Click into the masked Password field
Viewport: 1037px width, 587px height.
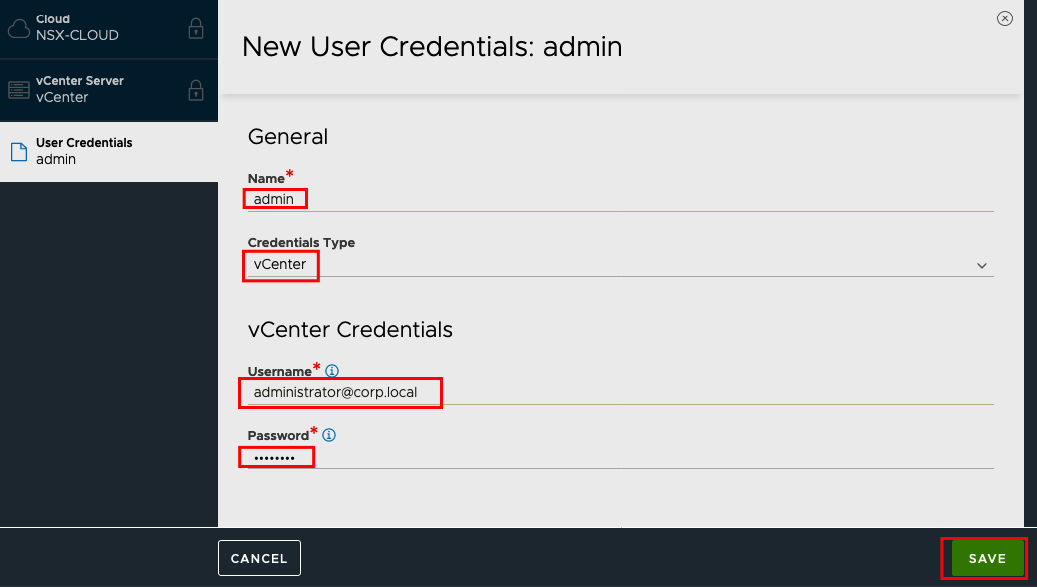[x=620, y=457]
